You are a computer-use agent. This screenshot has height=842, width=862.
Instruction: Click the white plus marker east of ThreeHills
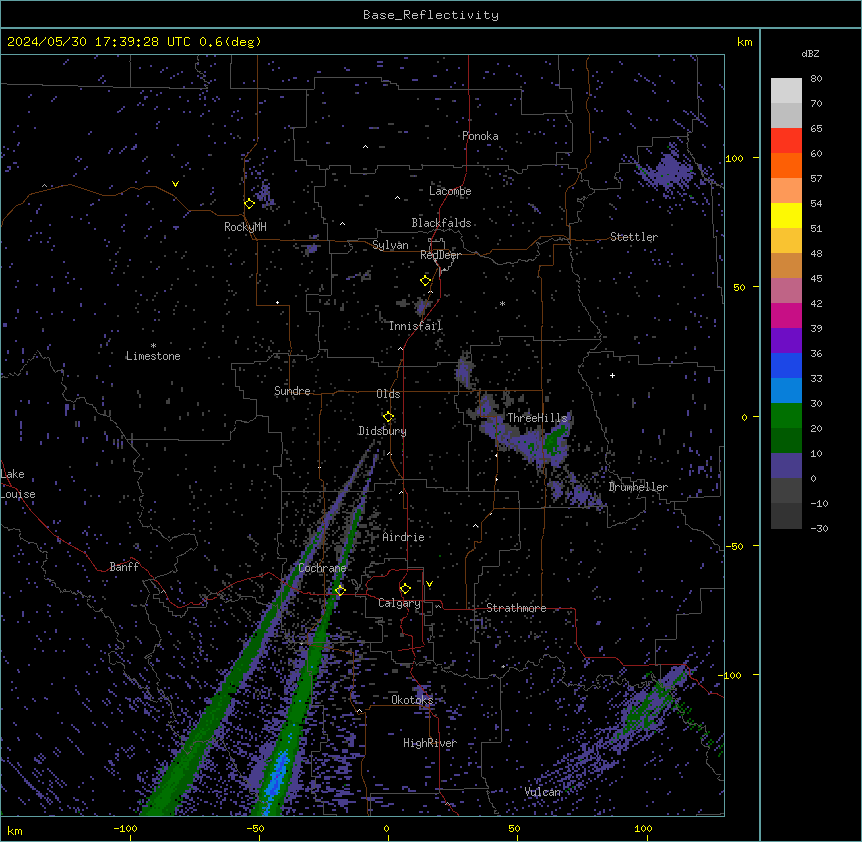point(612,375)
